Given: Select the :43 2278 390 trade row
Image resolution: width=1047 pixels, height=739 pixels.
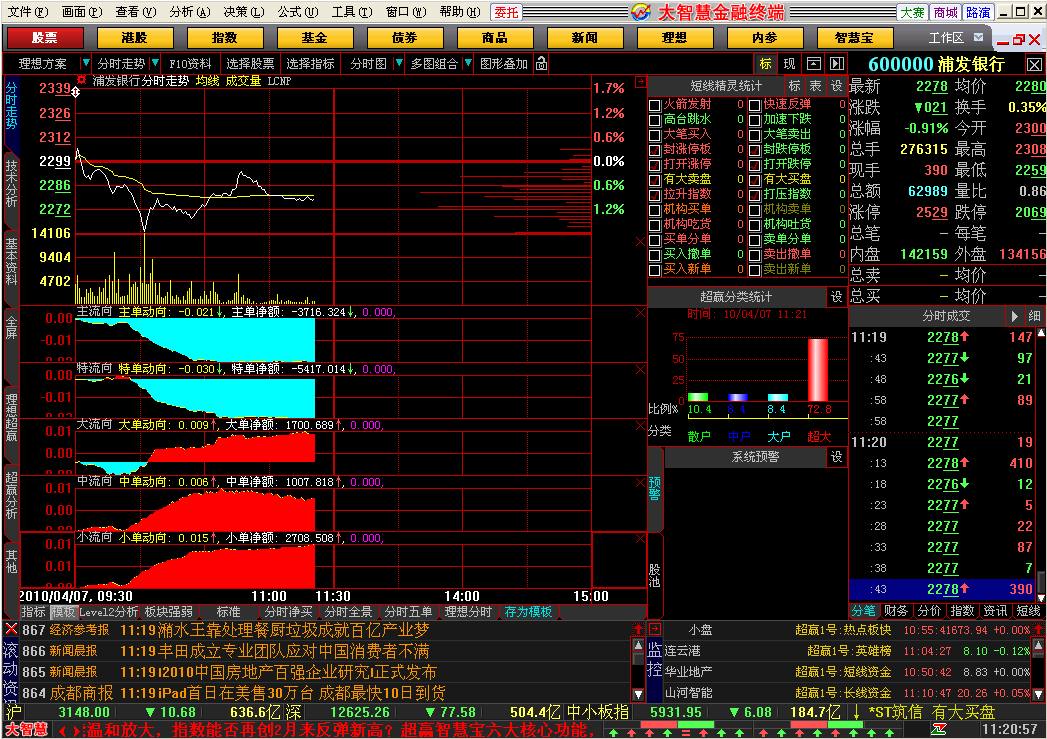Looking at the screenshot, I should (x=941, y=589).
